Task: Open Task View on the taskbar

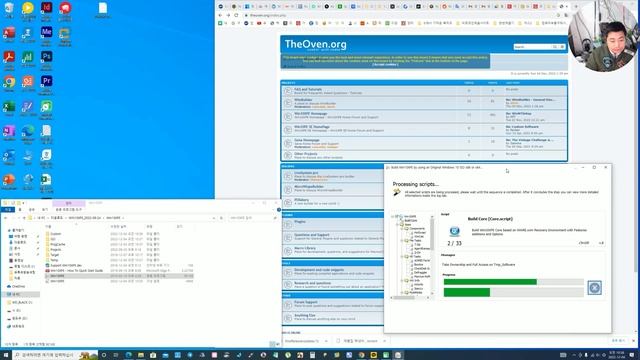Action: pos(116,355)
